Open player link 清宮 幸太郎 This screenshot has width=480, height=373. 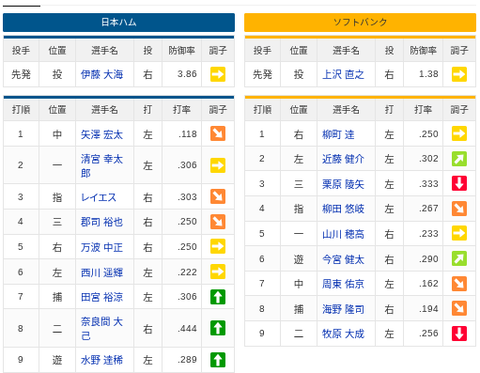coord(102,166)
